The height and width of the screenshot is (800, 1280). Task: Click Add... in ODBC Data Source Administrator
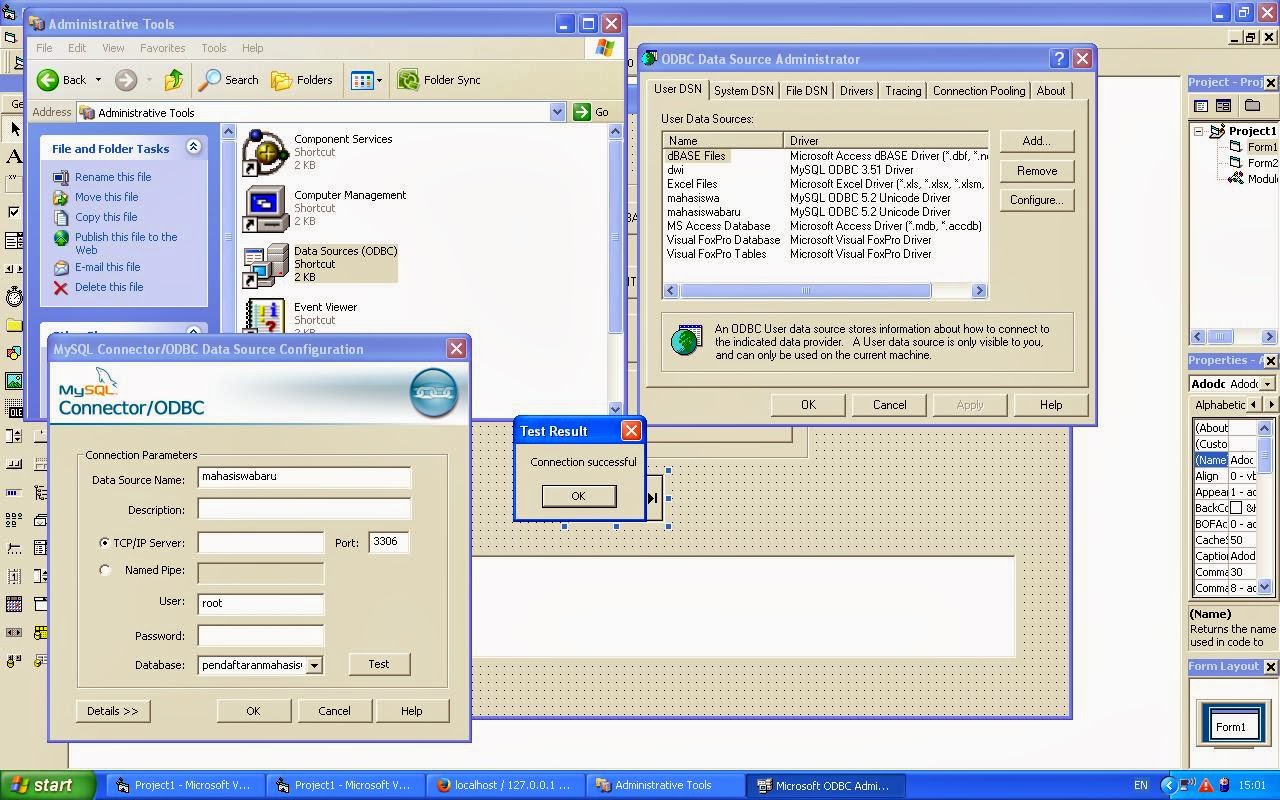pyautogui.click(x=1036, y=141)
